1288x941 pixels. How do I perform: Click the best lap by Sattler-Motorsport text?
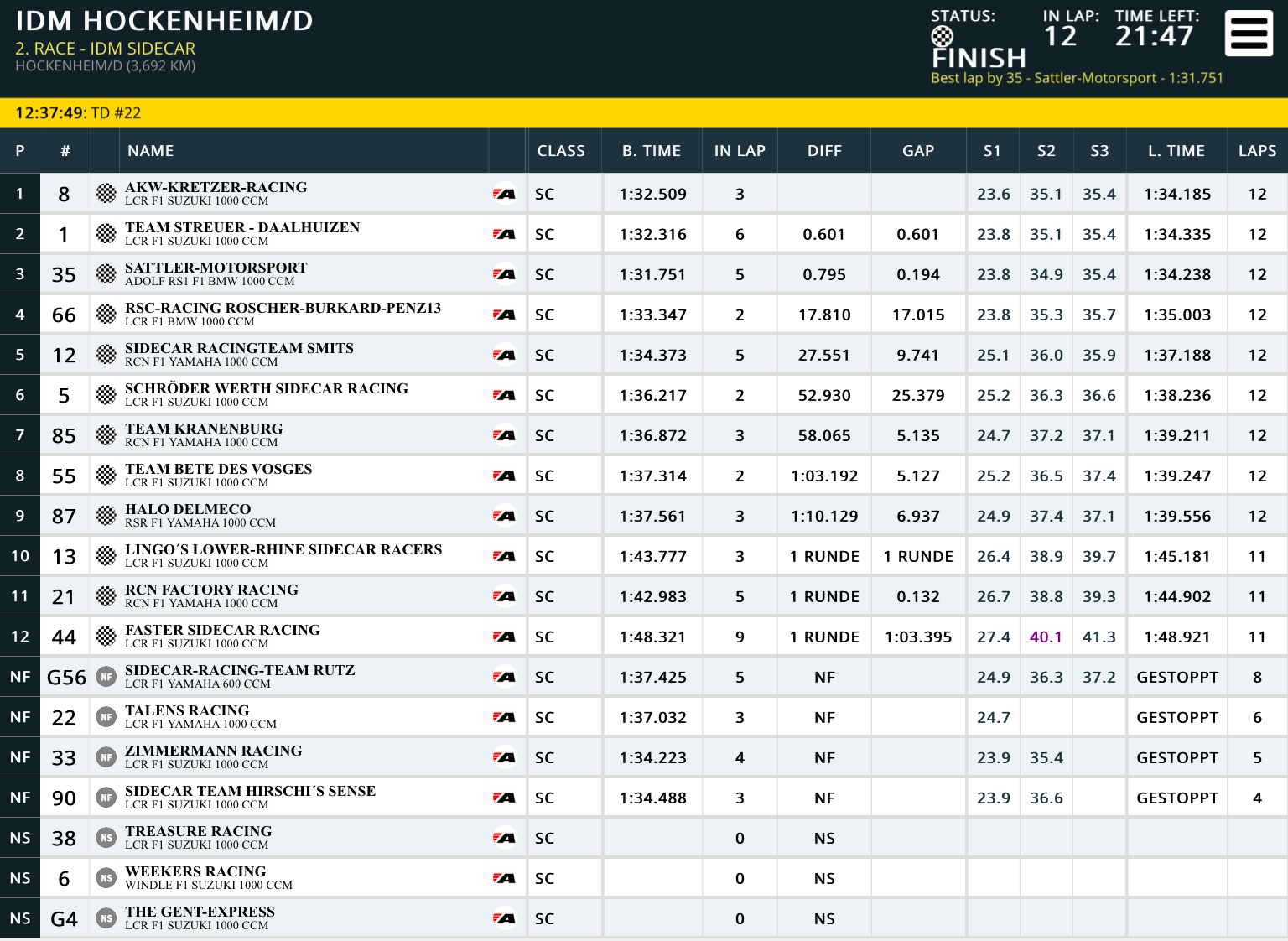1077,78
